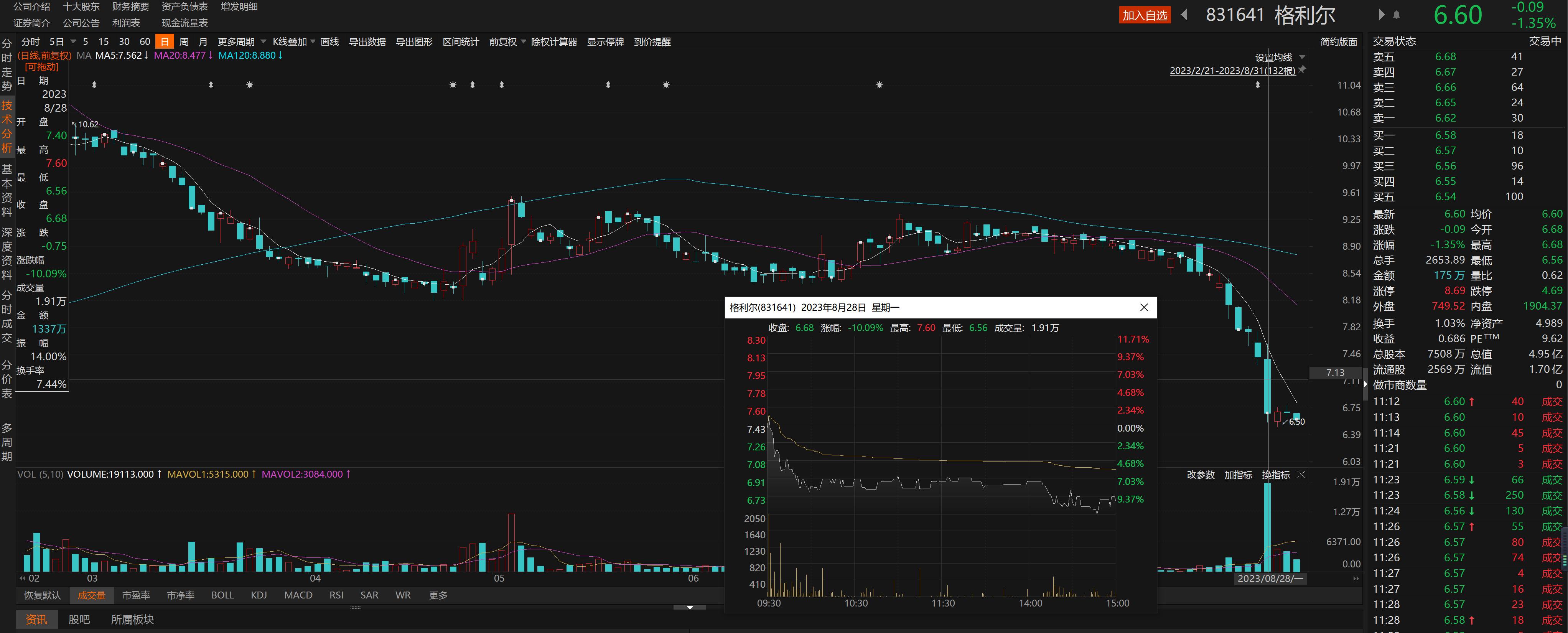Open 利润表 page
Viewport: 1568px width, 633px height.
click(126, 23)
